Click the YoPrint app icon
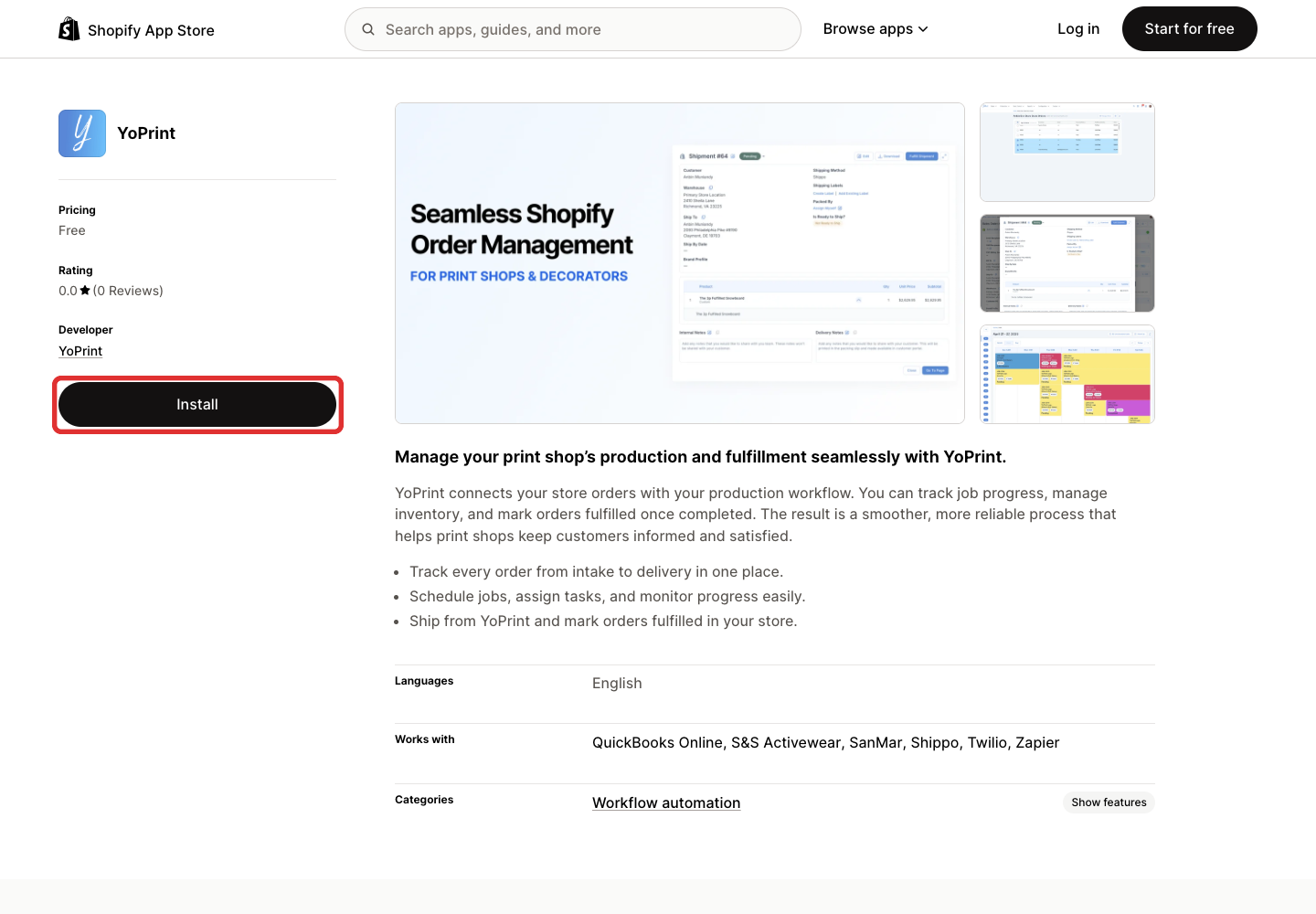This screenshot has height=914, width=1316. coord(82,133)
